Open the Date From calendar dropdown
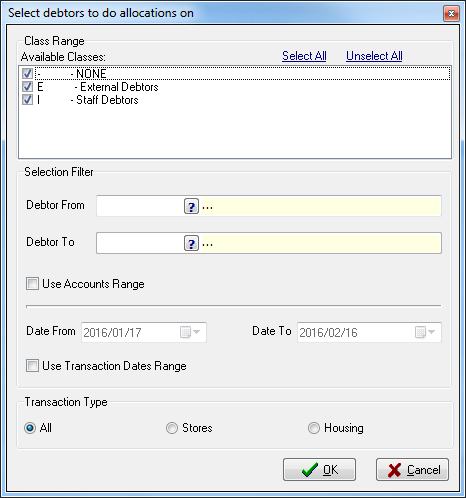466x498 pixels. 190,332
